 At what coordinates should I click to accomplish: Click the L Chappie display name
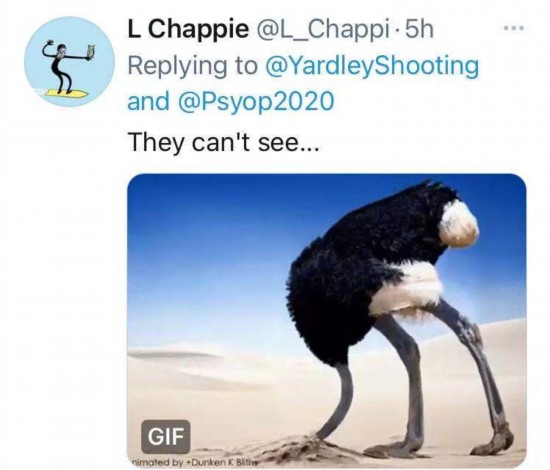[188, 28]
